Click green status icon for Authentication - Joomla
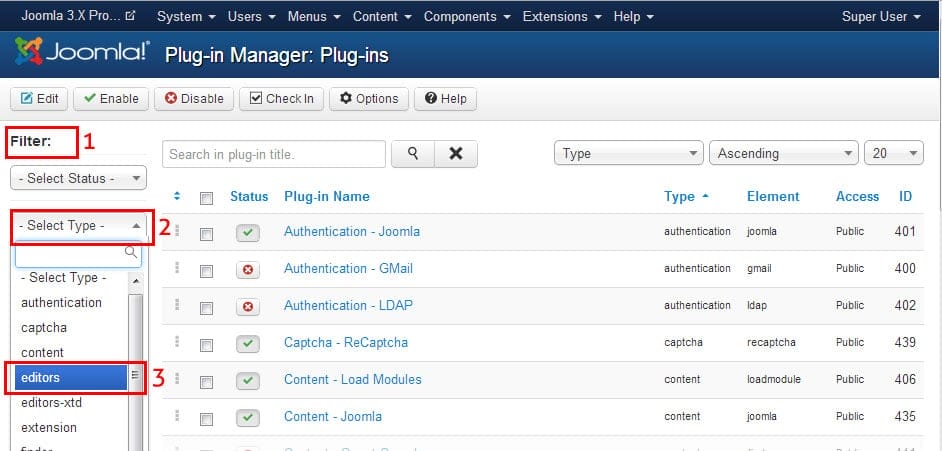The width and height of the screenshot is (942, 451). point(248,233)
